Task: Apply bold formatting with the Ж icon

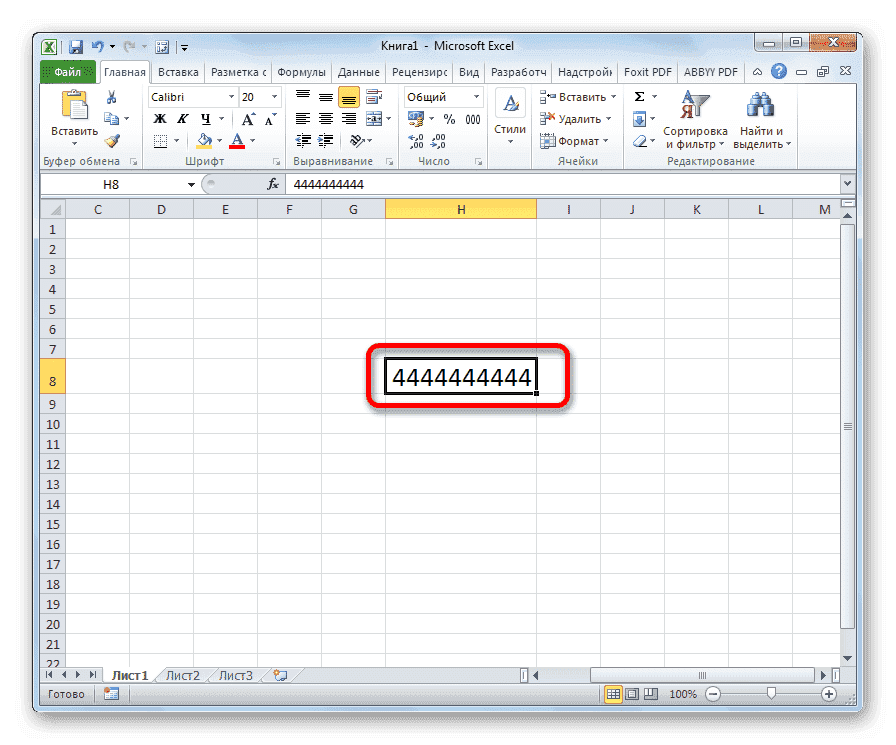Action: pyautogui.click(x=158, y=118)
